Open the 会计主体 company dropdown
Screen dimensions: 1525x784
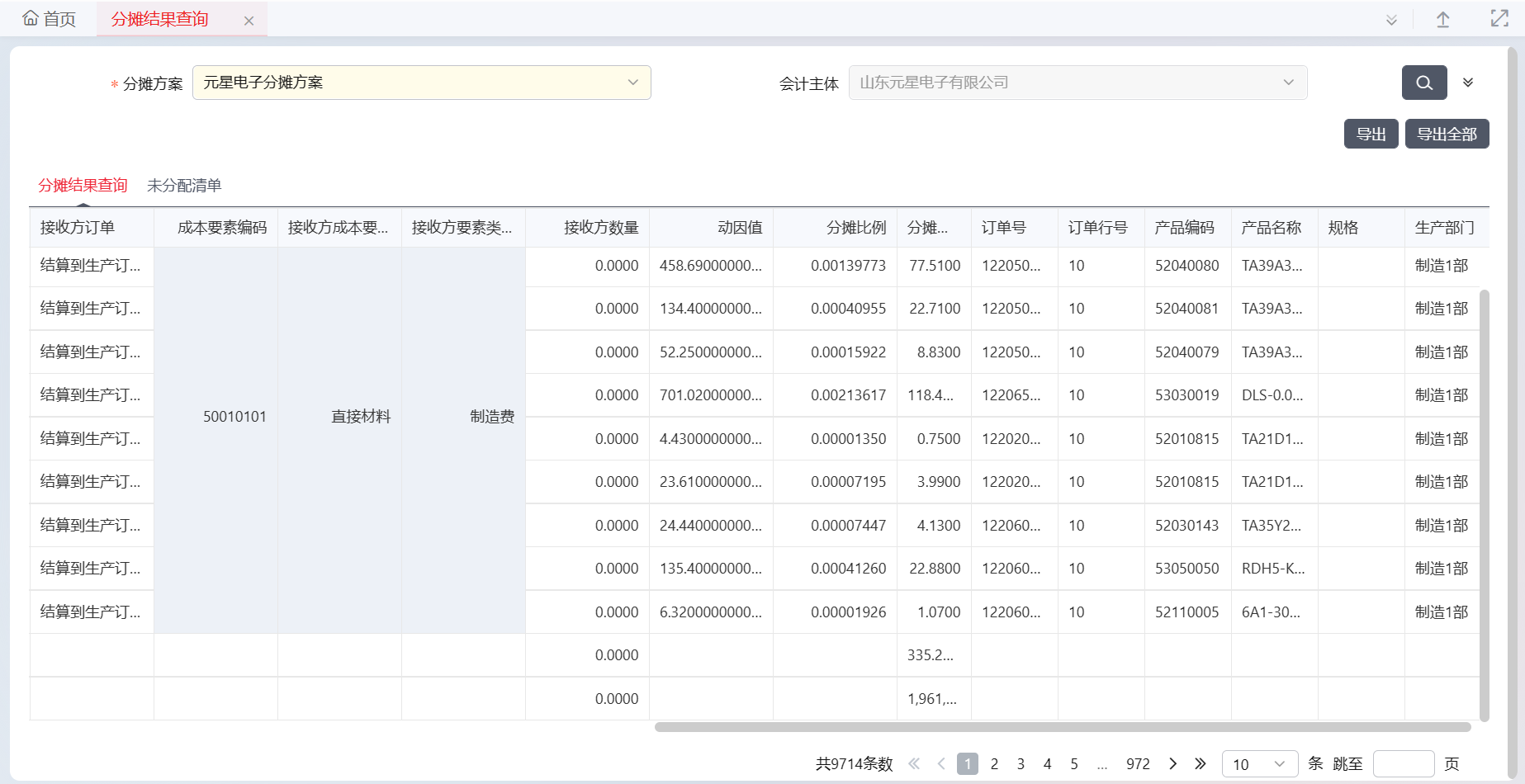coord(1288,83)
